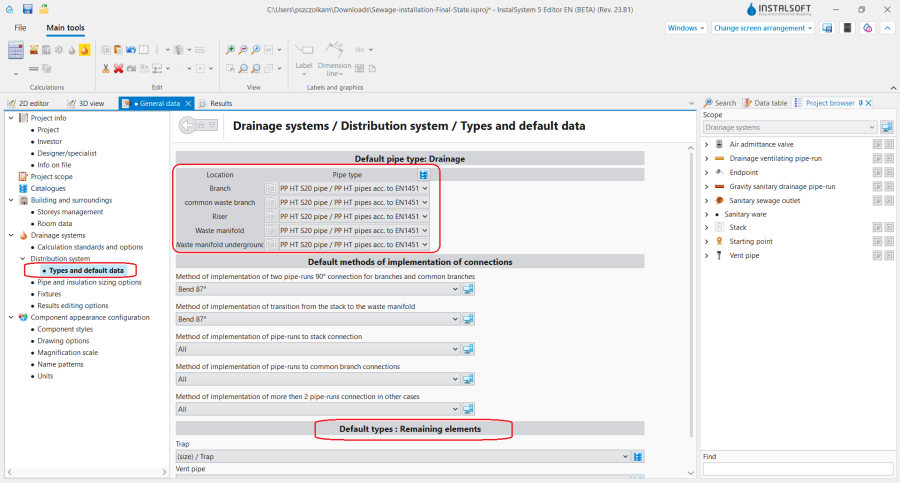
Task: Switch to the Main tools ribbon tab
Action: pos(65,28)
